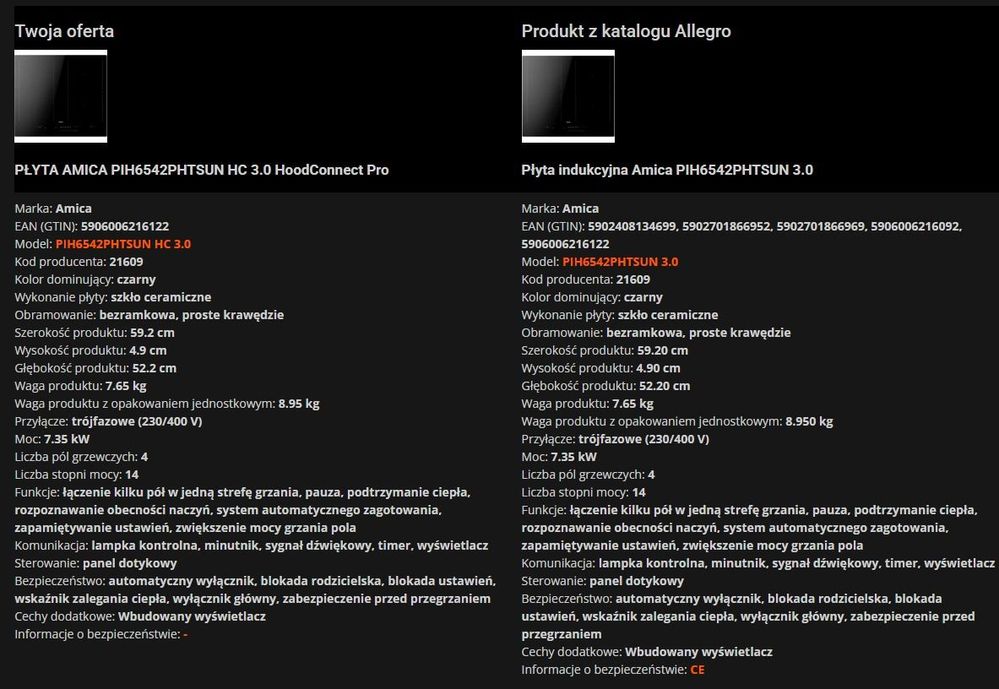Click the Twoja oferta heading
999x689 pixels.
coord(64,31)
